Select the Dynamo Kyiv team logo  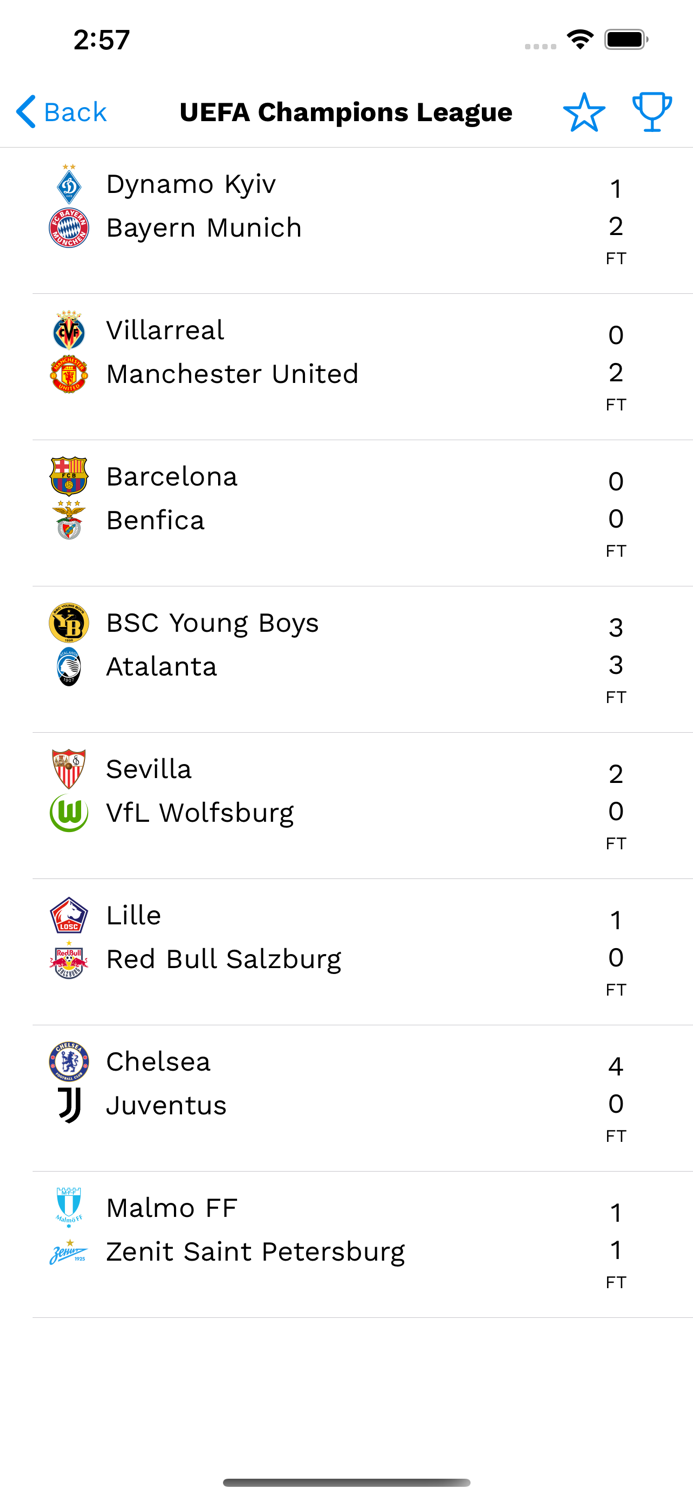(x=69, y=183)
